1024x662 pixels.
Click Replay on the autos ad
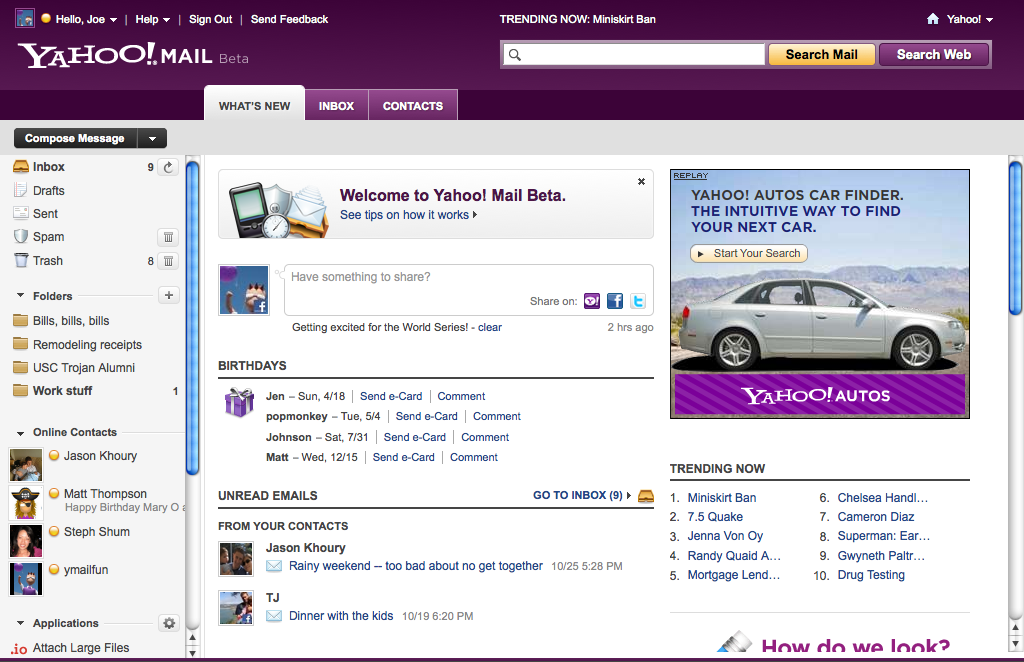[690, 176]
